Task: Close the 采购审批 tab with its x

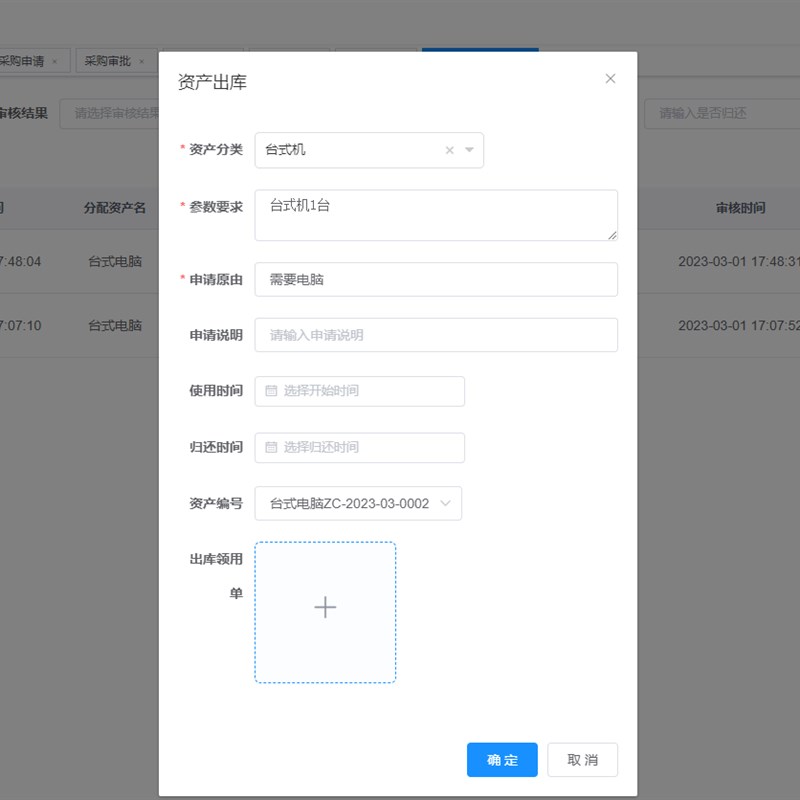Action: 141,62
